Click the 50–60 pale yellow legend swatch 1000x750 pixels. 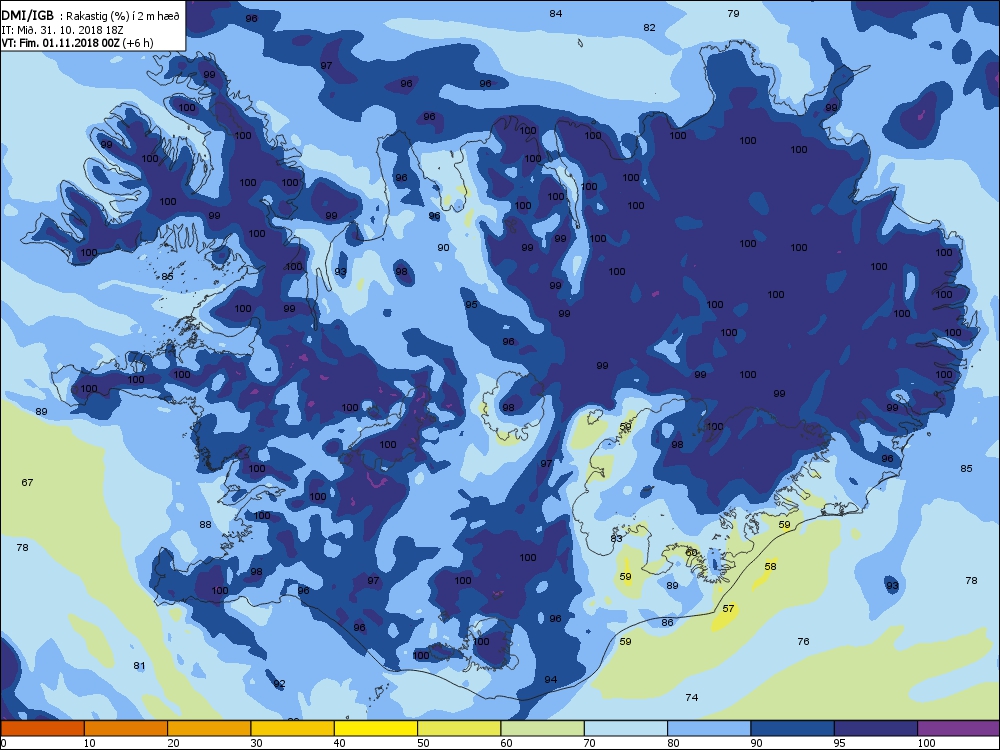[459, 728]
